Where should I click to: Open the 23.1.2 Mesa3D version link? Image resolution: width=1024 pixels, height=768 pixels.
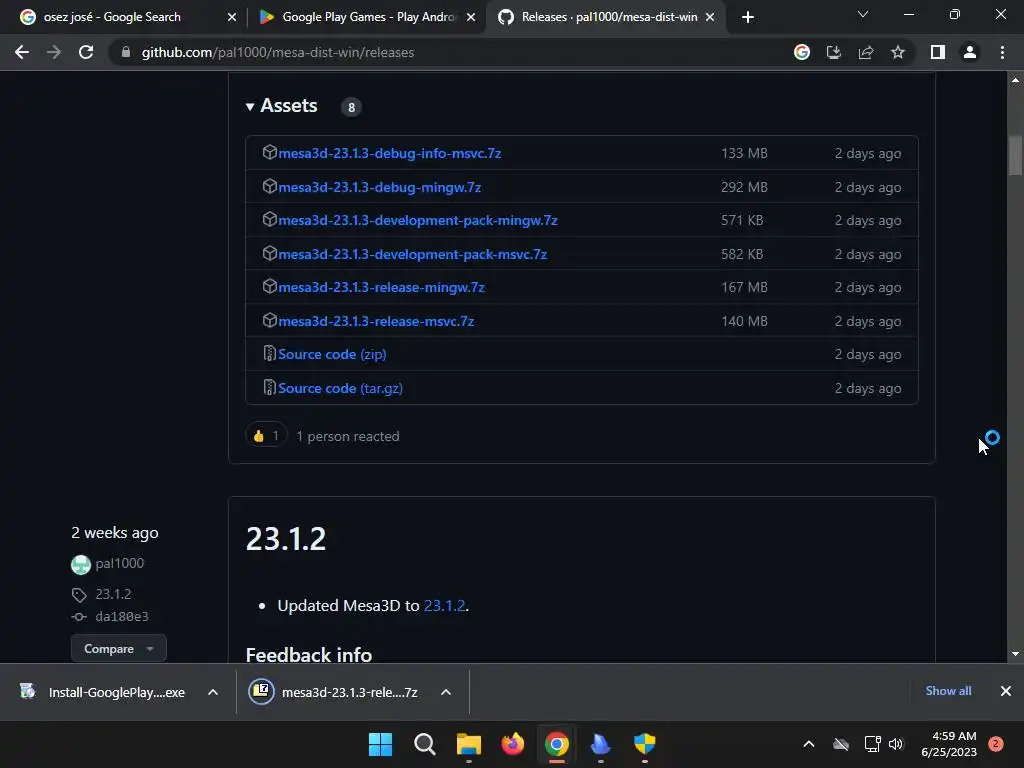pyautogui.click(x=444, y=606)
